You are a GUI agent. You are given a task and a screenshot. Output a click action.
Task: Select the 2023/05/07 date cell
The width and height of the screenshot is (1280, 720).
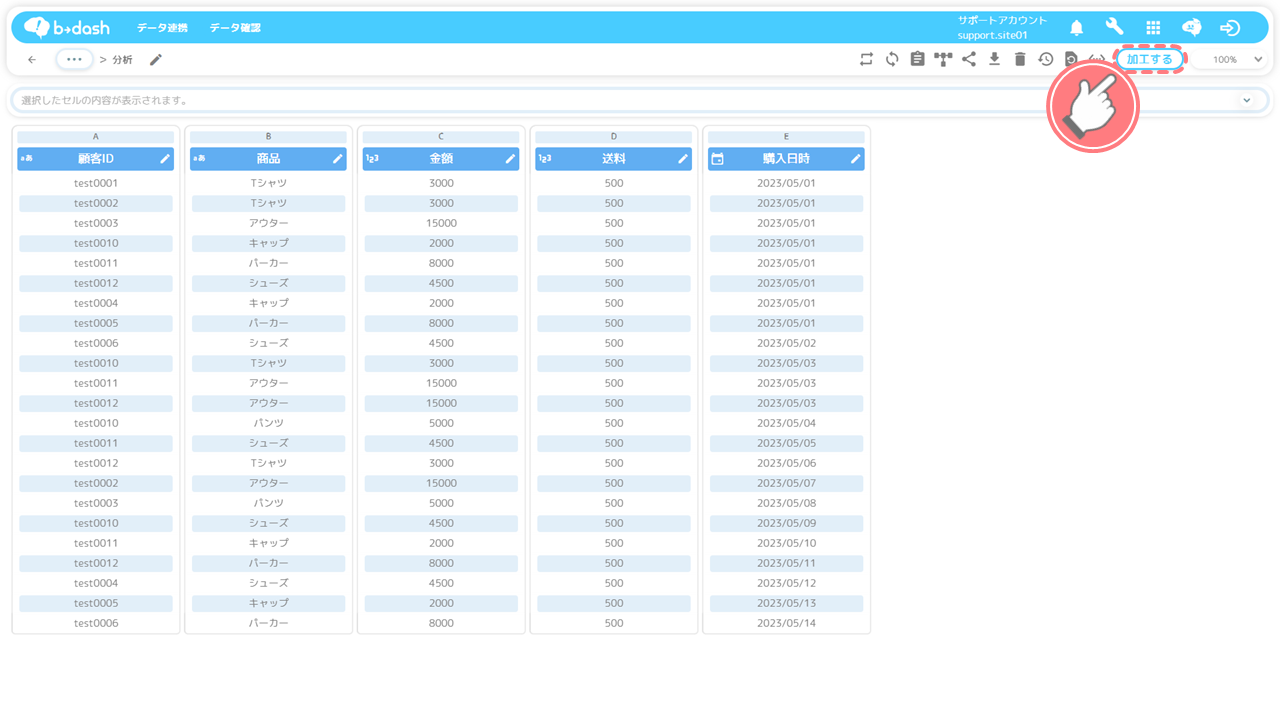[786, 483]
